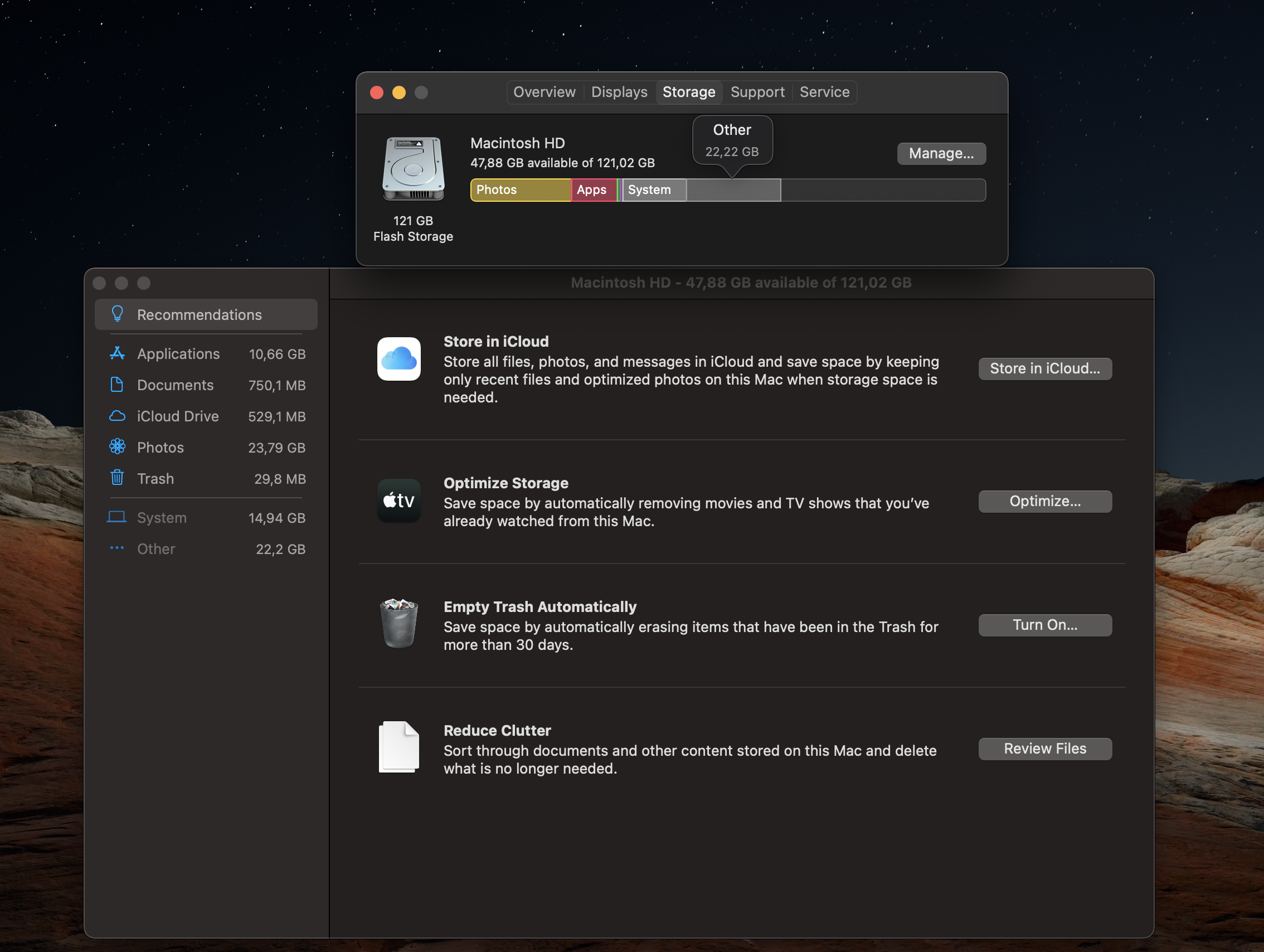Viewport: 1264px width, 952px height.
Task: Click the Manage button
Action: [x=941, y=153]
